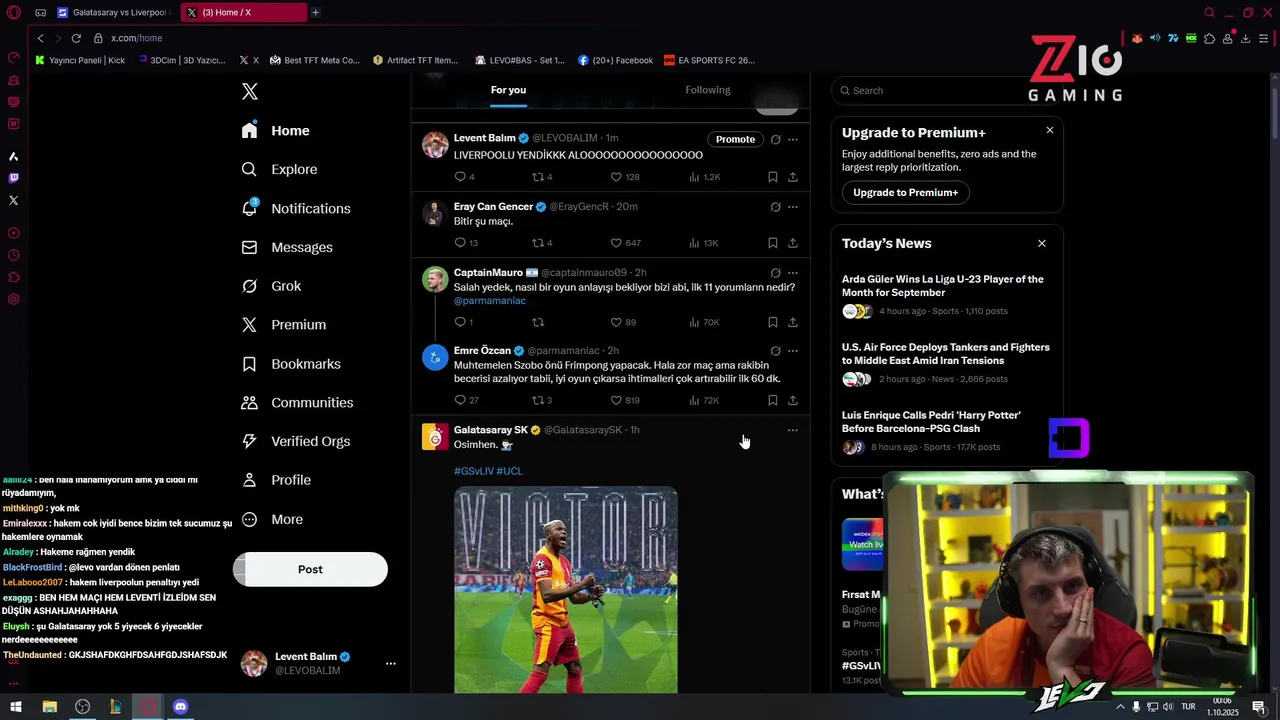Screen dimensions: 1280x720
Task: Bookmark Eray Can Gencer's post
Action: (773, 243)
